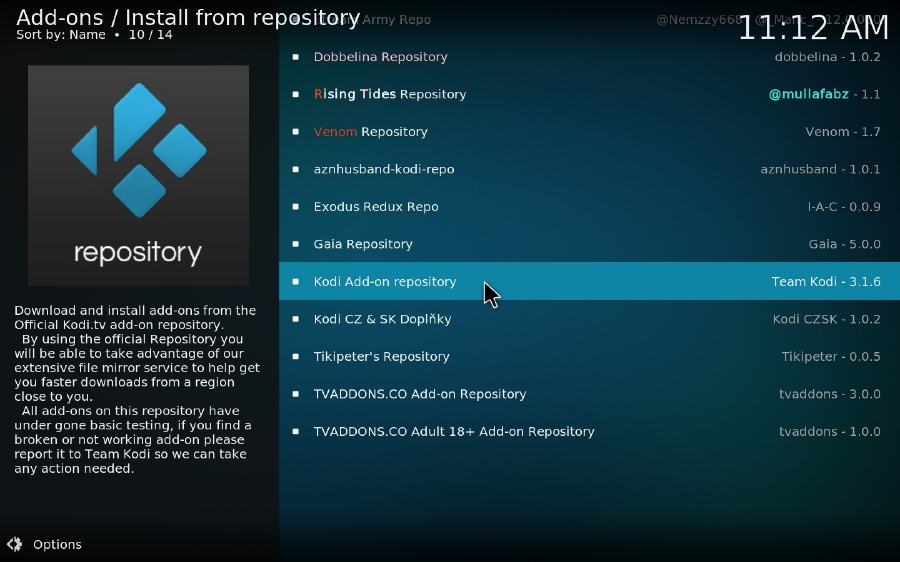Open Tikipeter's Repository
The image size is (900, 562).
589,356
